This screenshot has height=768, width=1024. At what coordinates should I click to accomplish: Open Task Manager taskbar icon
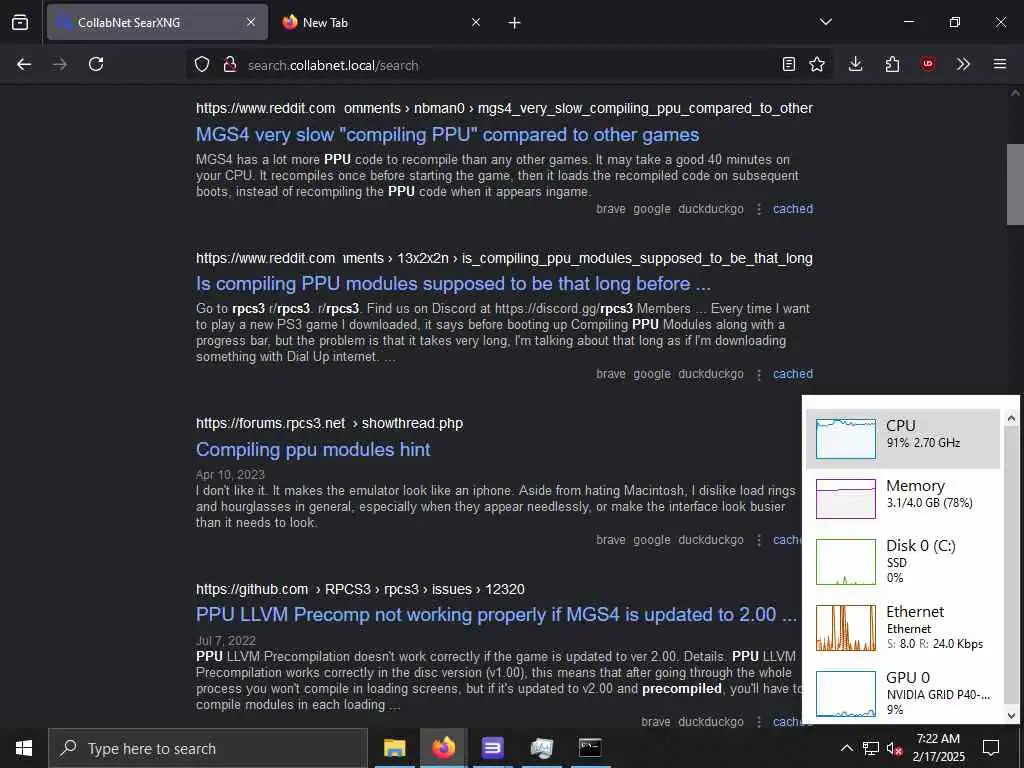click(x=541, y=748)
